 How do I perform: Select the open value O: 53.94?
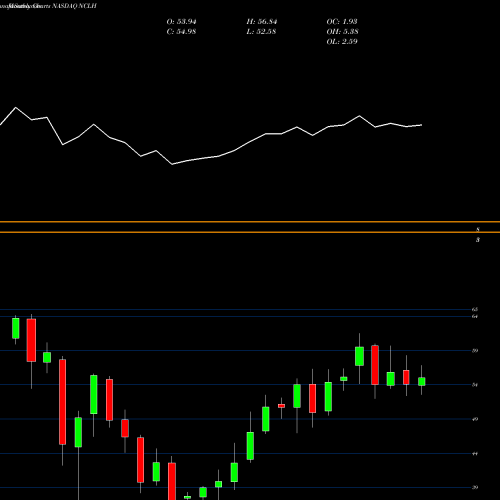point(181,22)
